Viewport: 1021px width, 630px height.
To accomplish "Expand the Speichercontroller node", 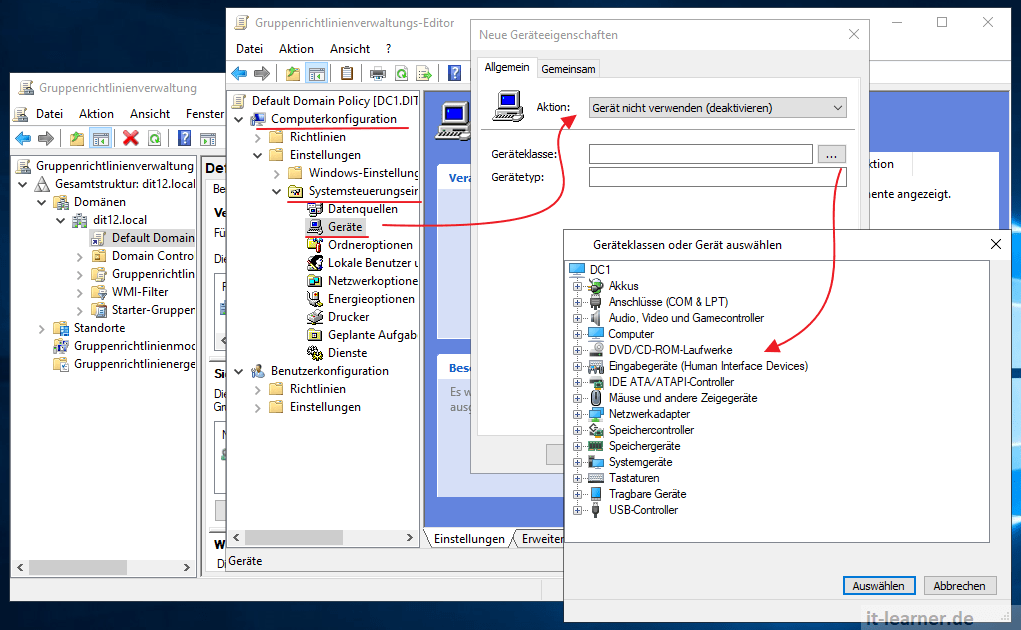I will [577, 430].
